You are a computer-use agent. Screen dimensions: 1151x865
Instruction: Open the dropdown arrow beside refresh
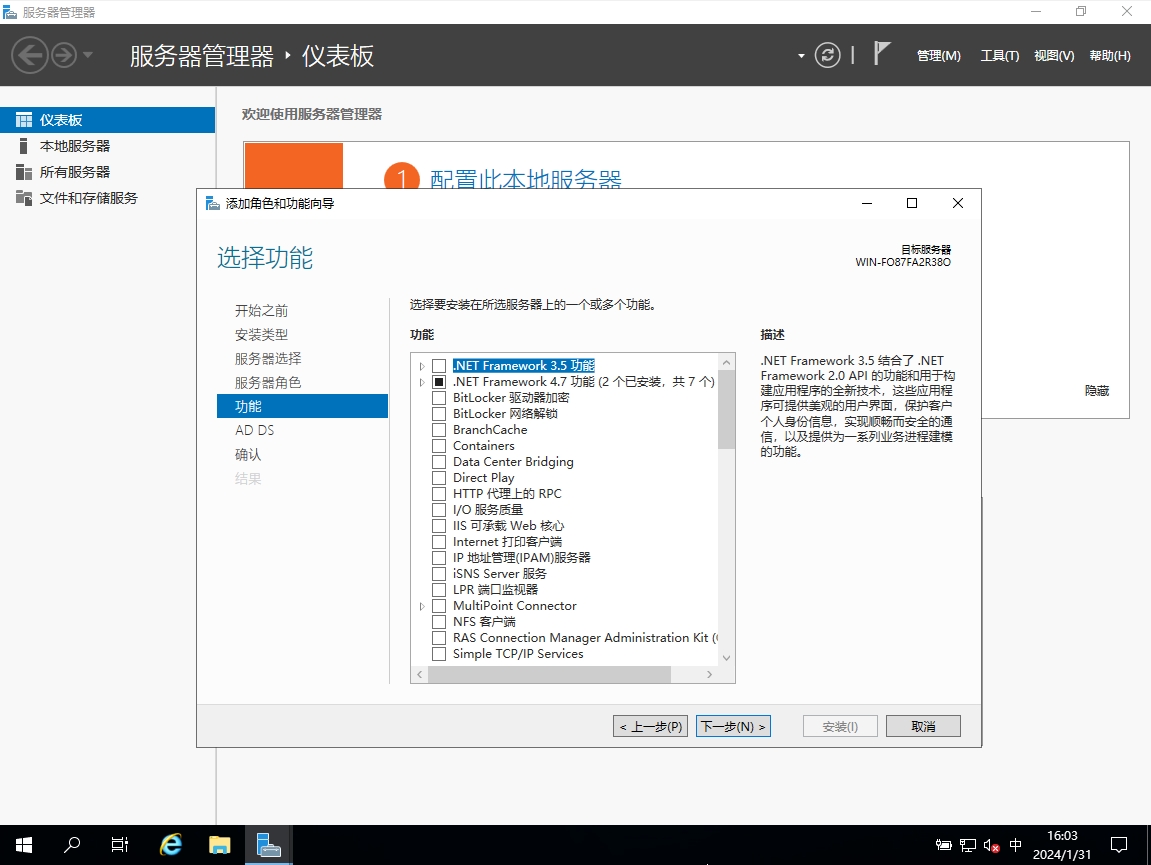click(x=801, y=56)
